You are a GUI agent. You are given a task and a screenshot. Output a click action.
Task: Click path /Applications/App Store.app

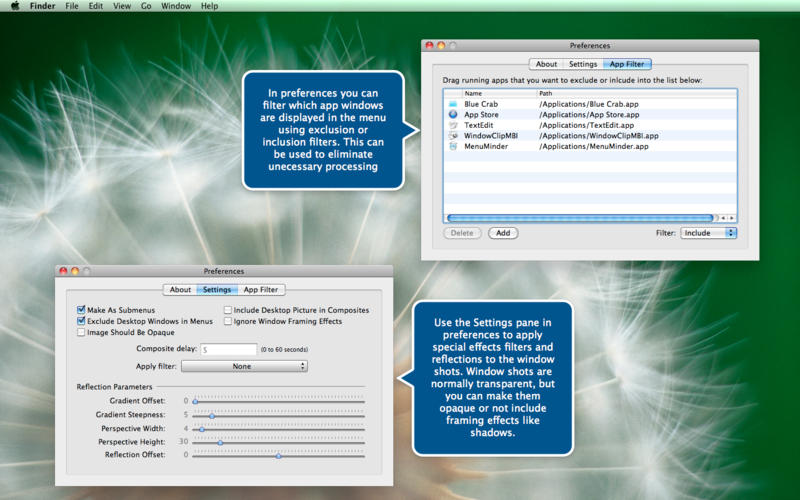[x=589, y=114]
